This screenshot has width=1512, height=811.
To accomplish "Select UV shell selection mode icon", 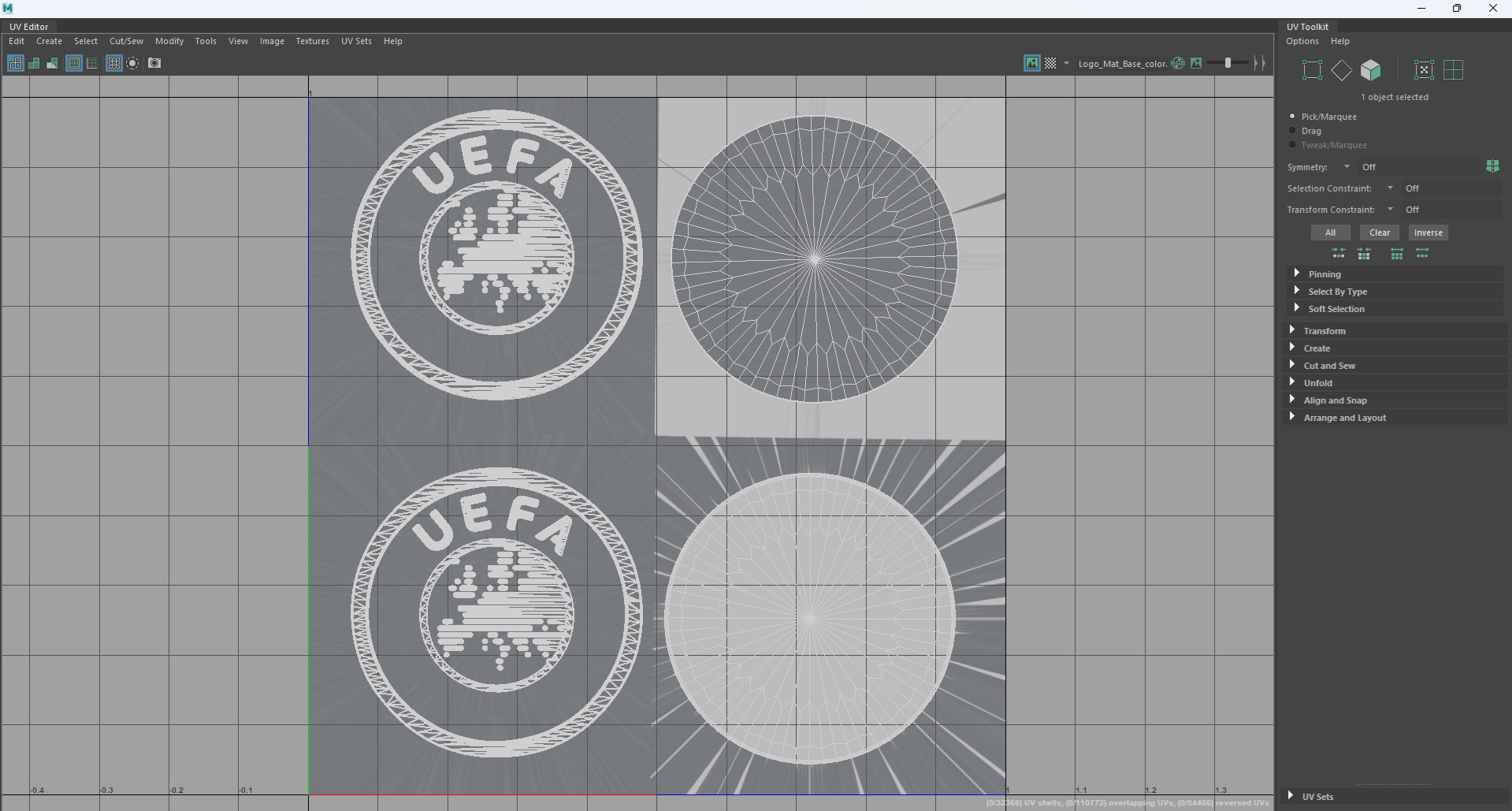I will 1424,70.
